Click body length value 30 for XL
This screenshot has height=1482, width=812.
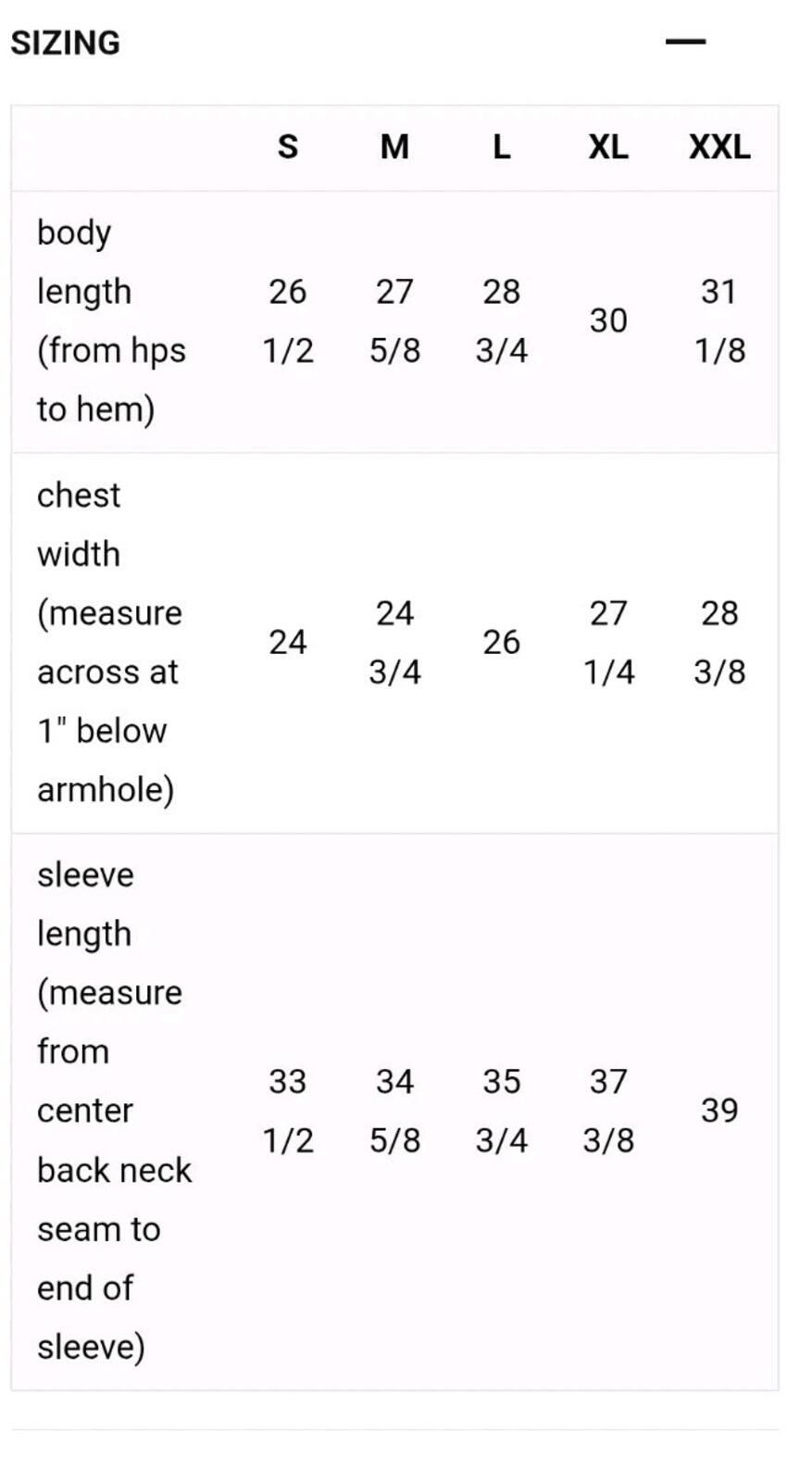tap(608, 320)
